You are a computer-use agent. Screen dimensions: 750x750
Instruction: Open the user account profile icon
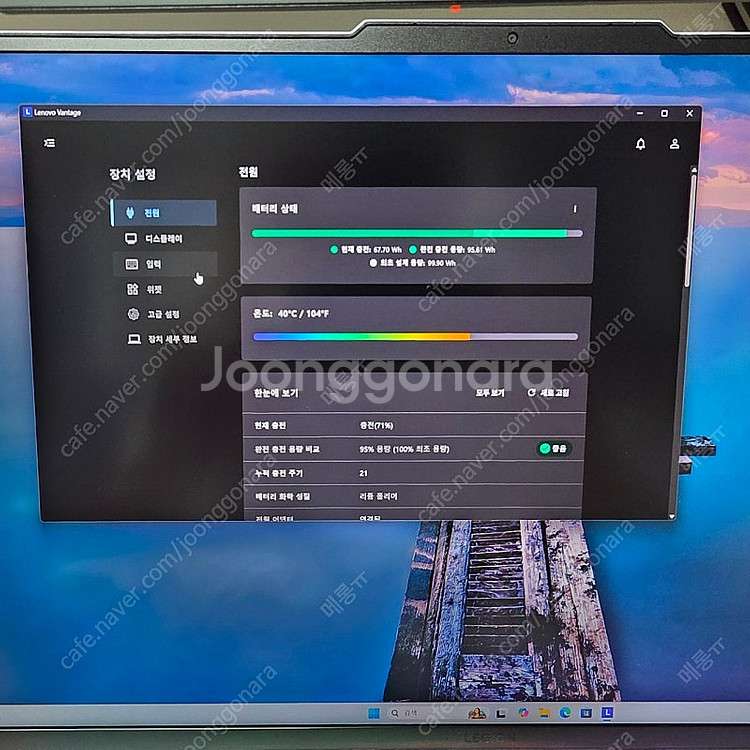pyautogui.click(x=675, y=144)
